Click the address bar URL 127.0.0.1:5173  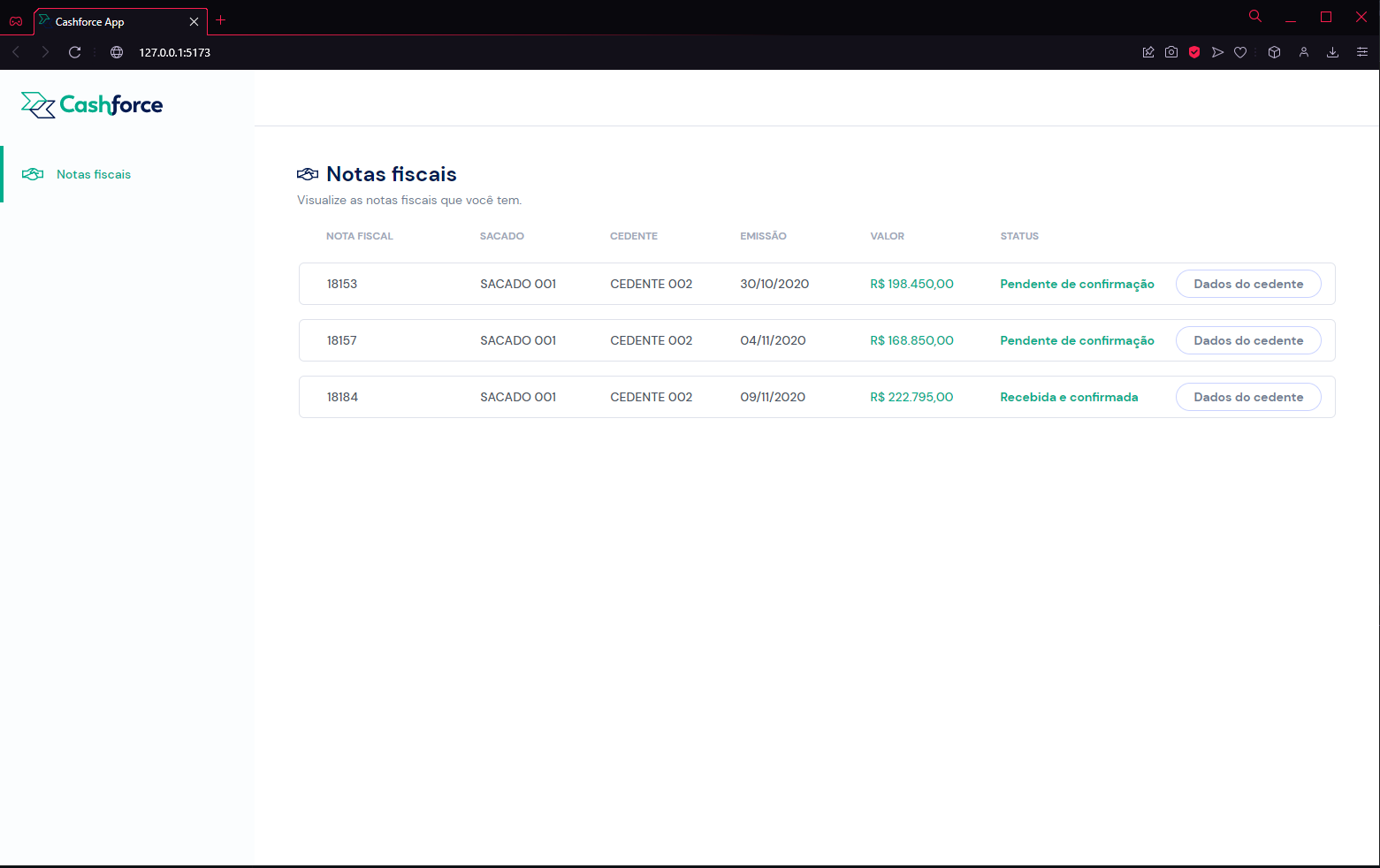[175, 52]
